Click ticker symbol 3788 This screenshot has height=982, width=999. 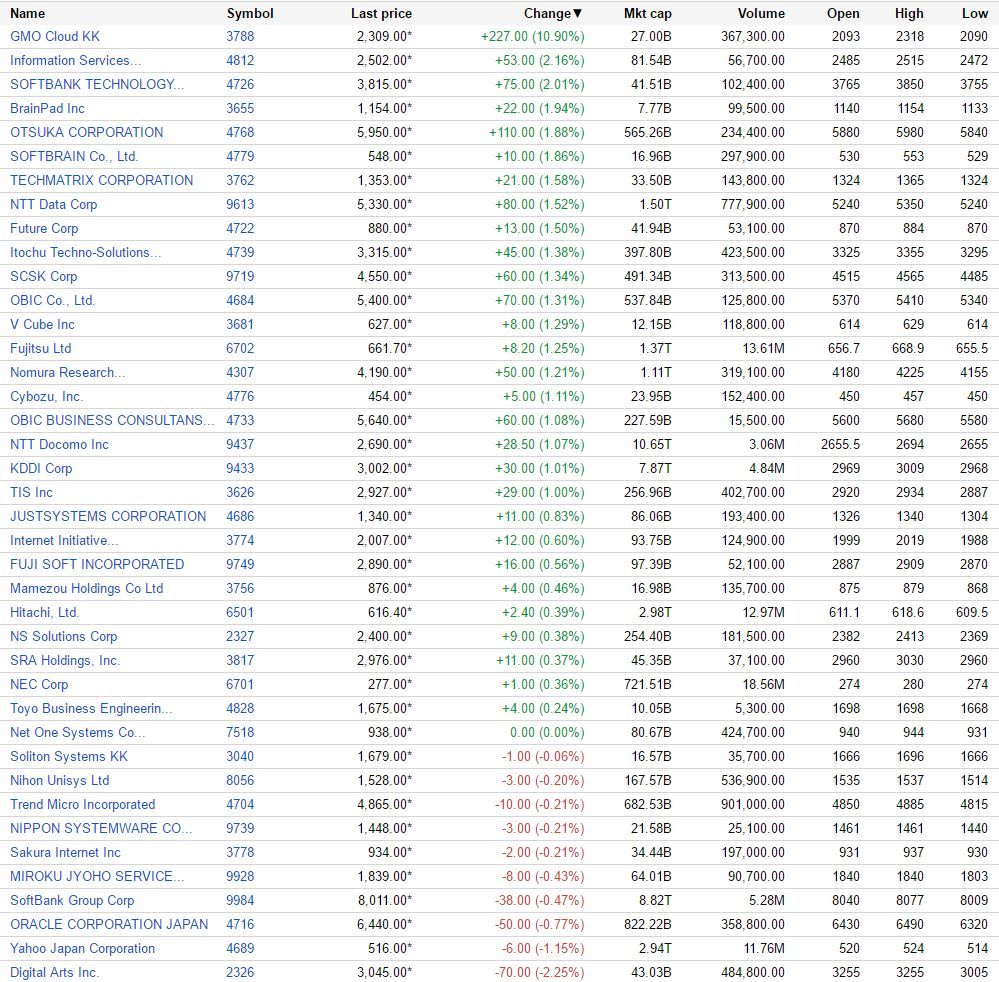tap(240, 36)
